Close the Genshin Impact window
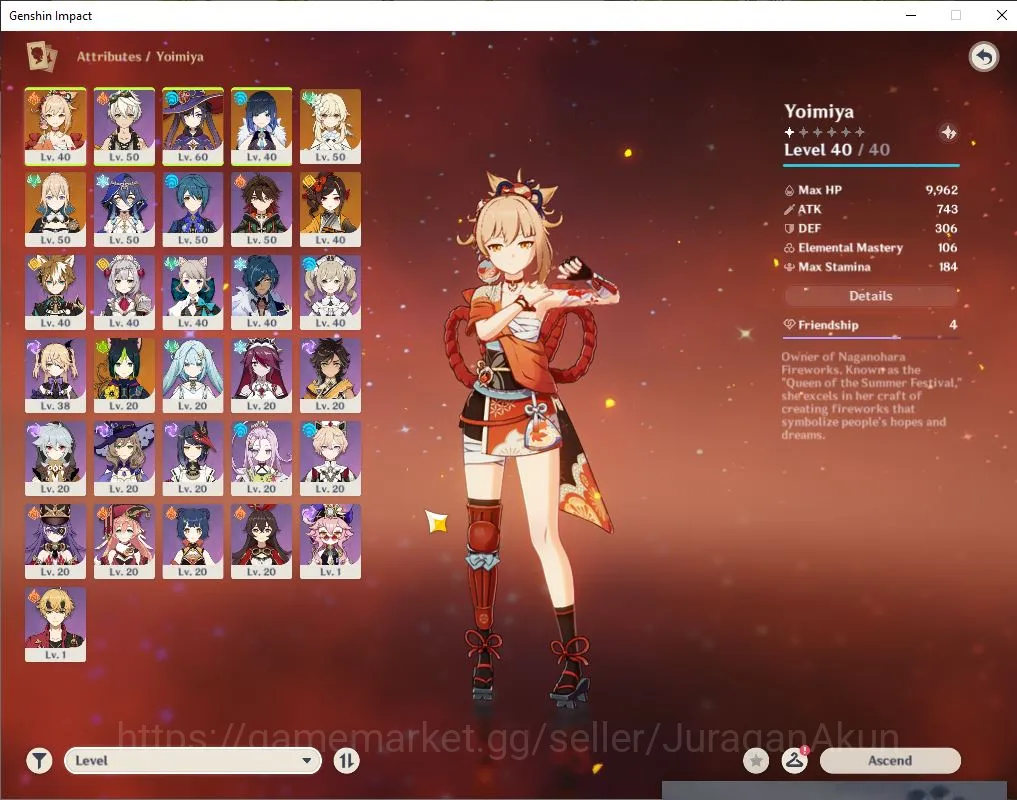Screen dimensions: 1017x800 pyautogui.click(x=1001, y=15)
